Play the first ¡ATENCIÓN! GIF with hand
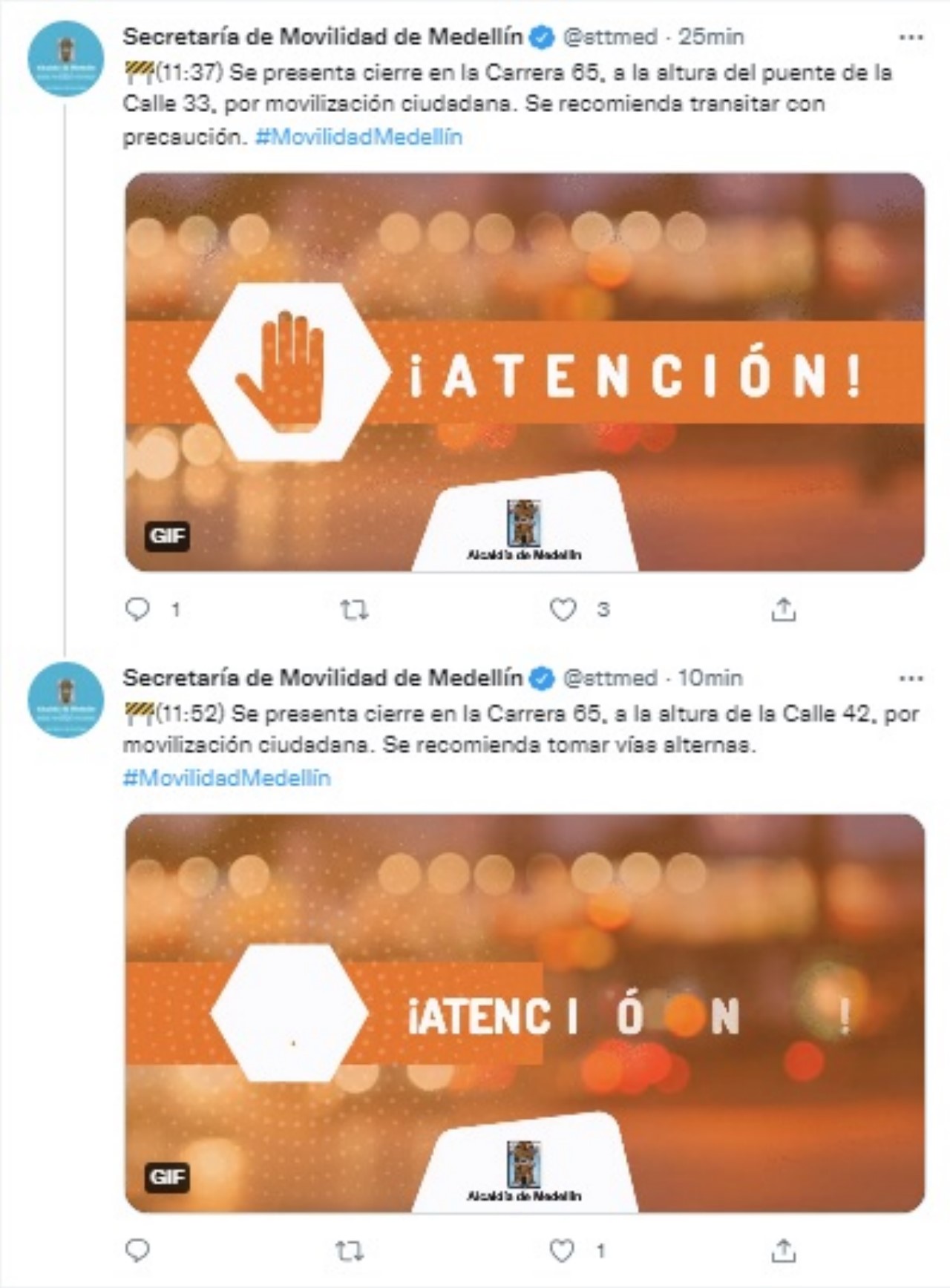950x1288 pixels. coord(524,372)
